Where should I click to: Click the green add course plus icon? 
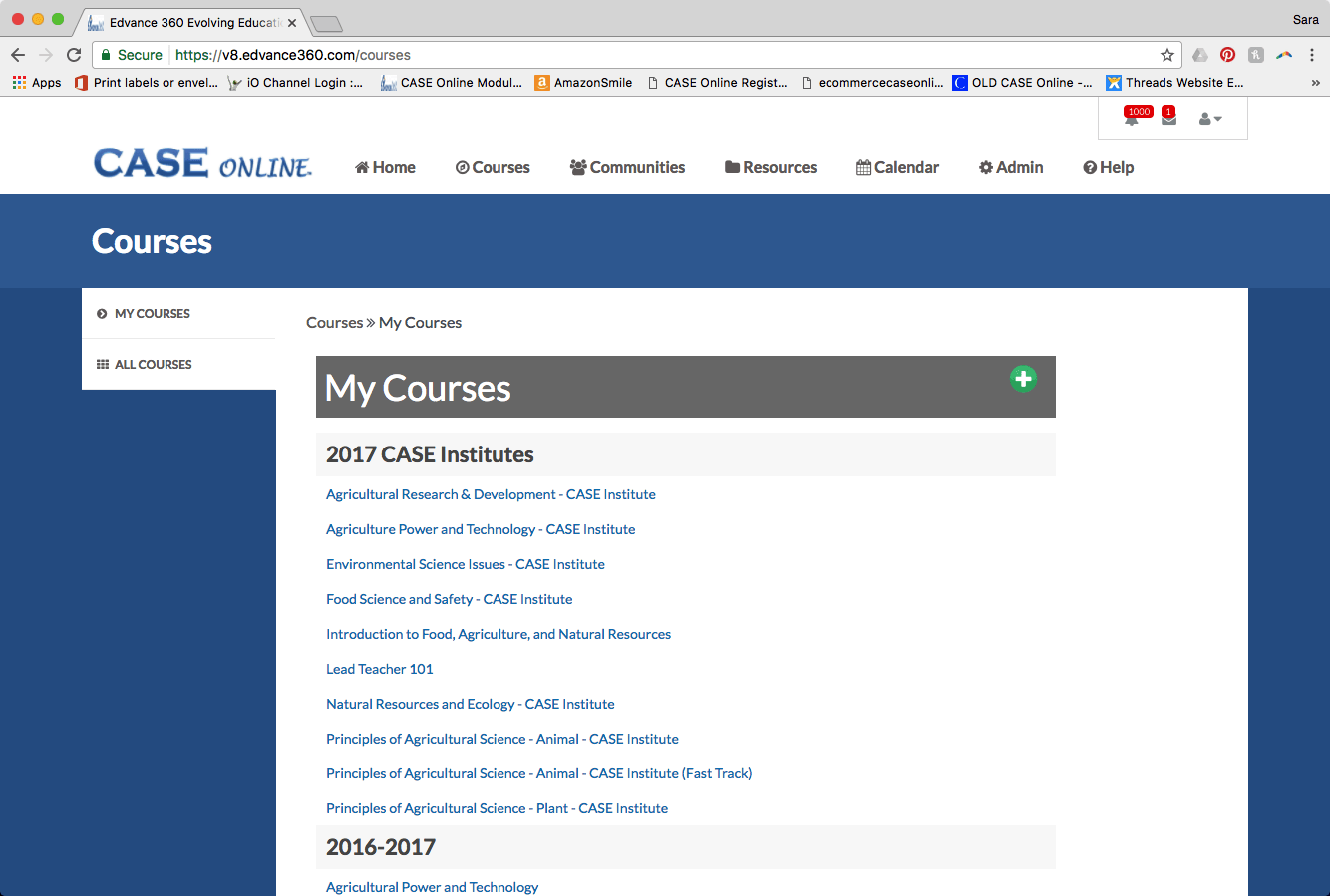click(1023, 379)
